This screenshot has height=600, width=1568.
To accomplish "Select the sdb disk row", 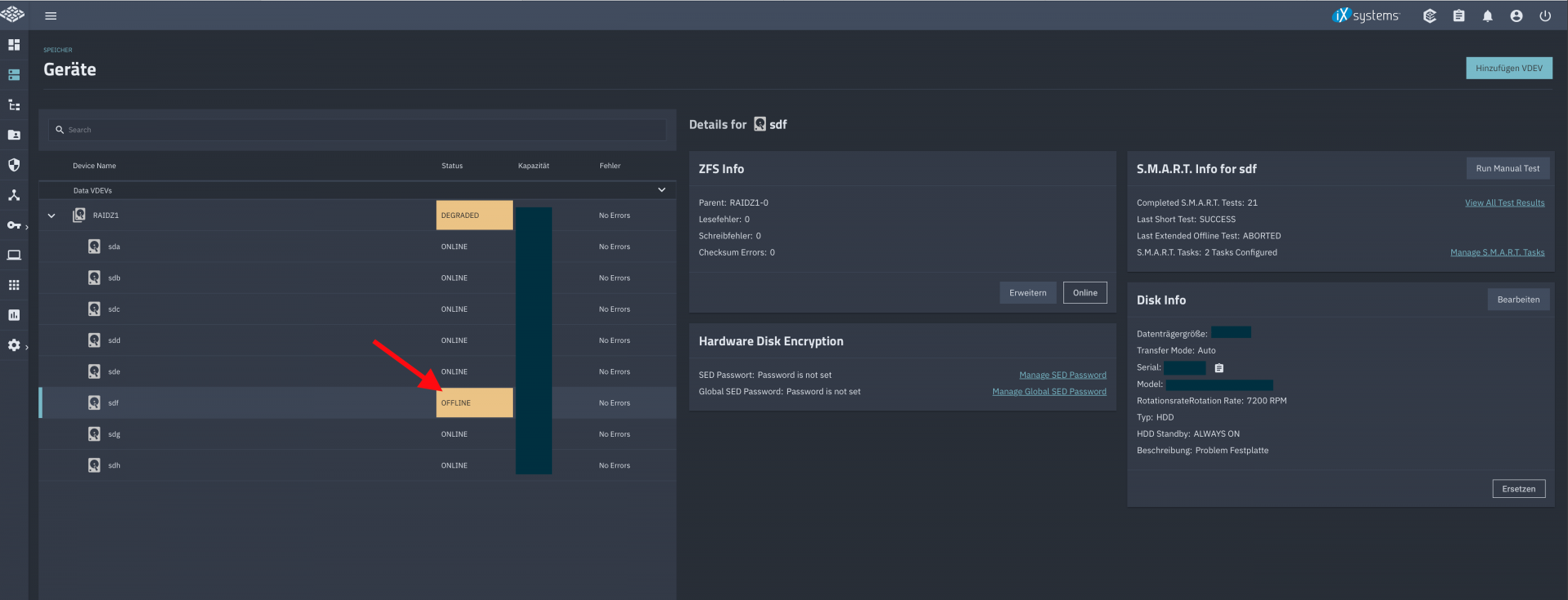I will tap(357, 278).
